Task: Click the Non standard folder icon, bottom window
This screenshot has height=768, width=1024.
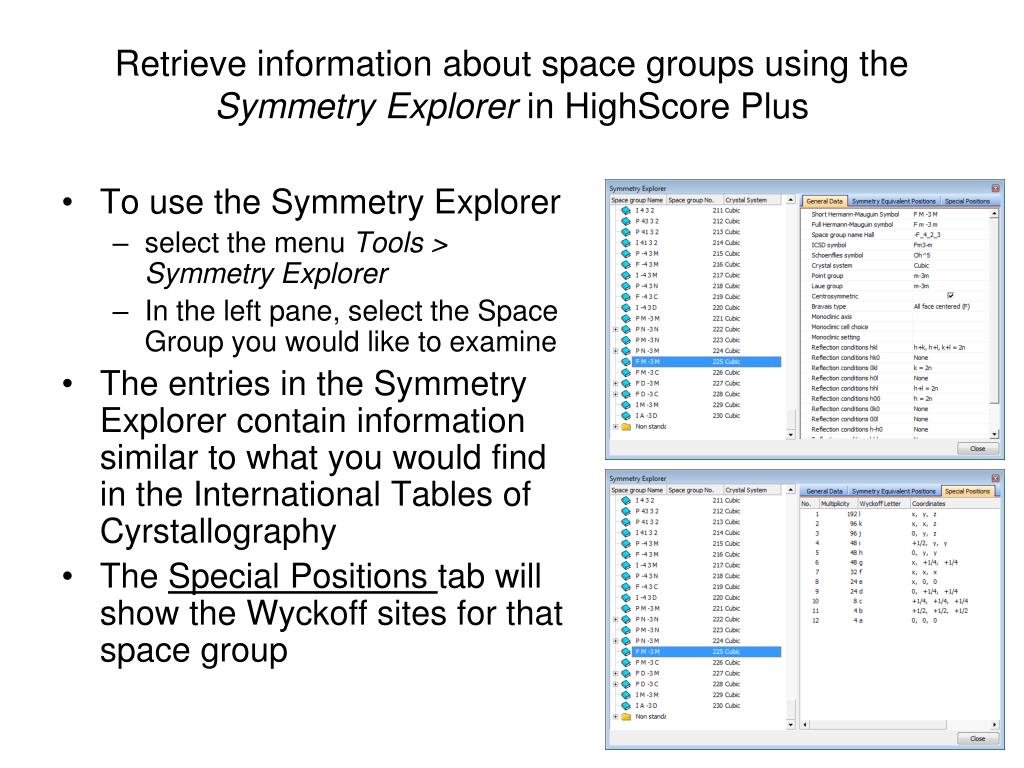Action: [626, 716]
